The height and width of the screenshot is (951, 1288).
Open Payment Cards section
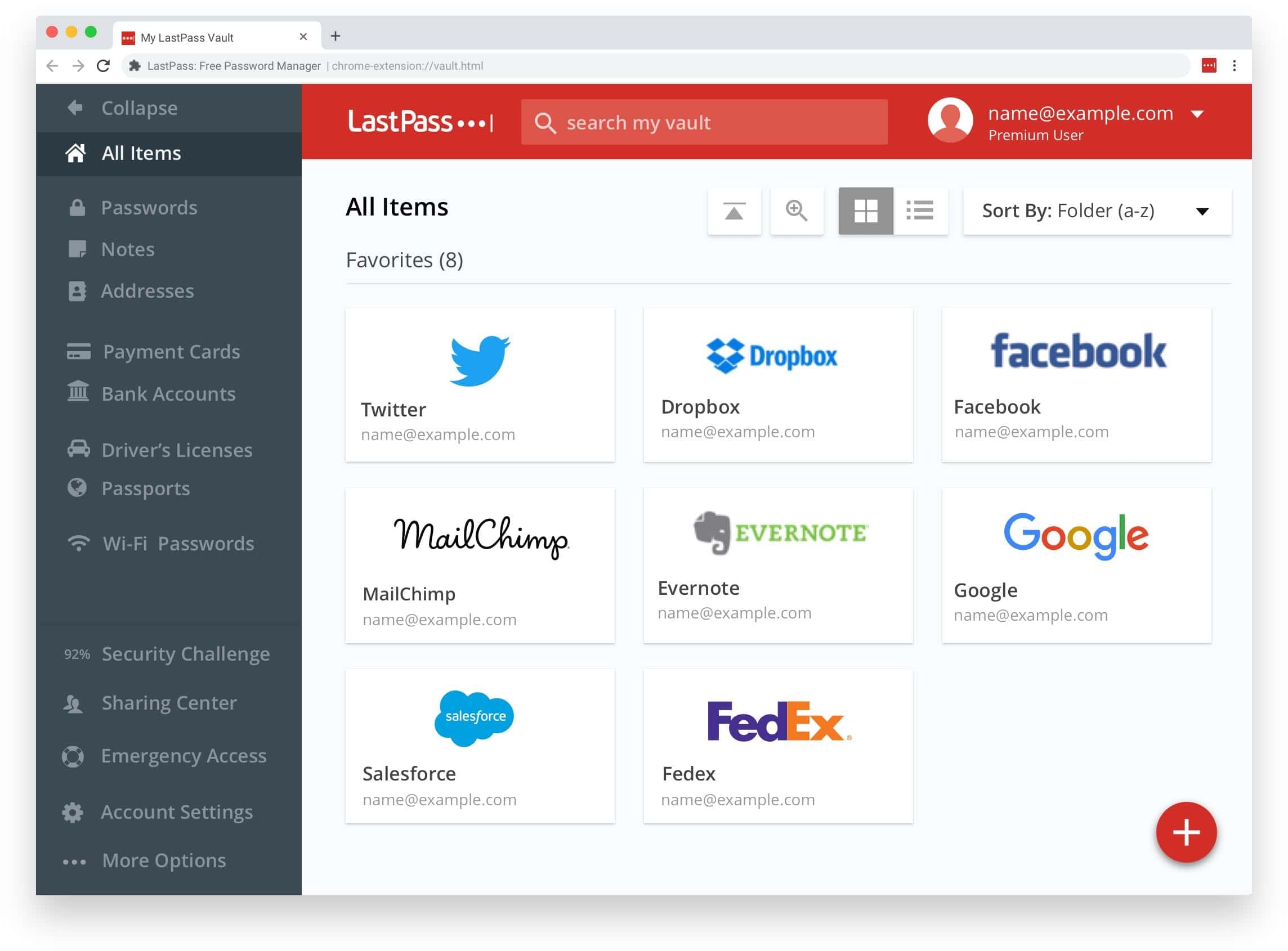coord(171,352)
